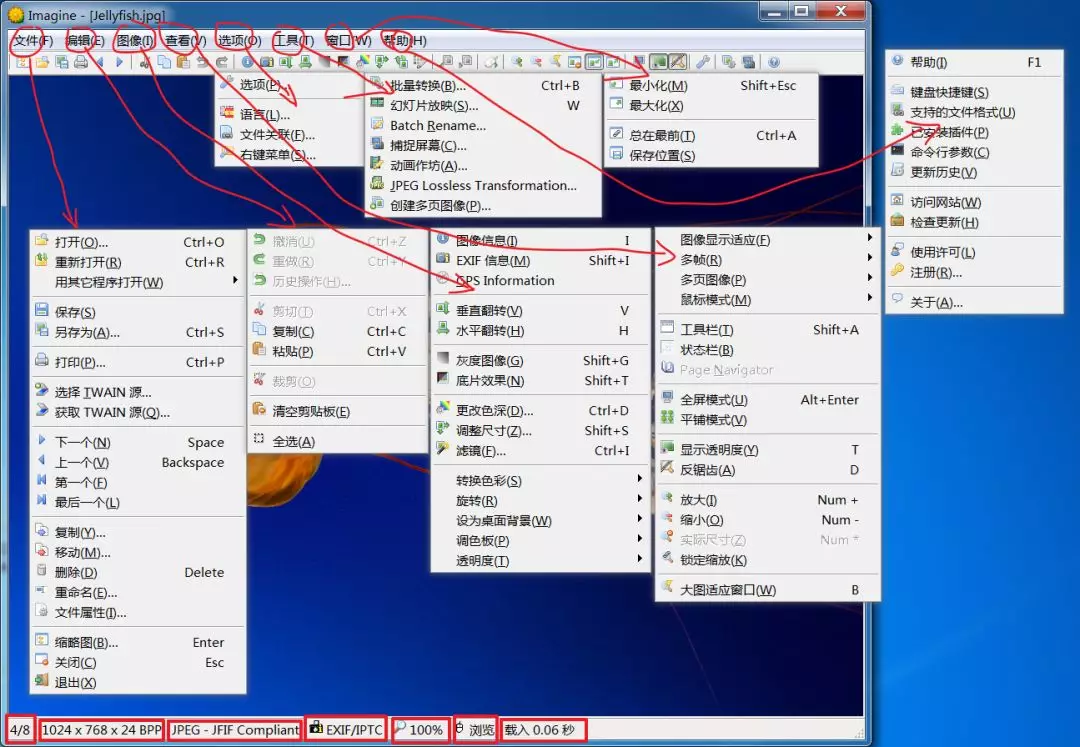
Task: Expand 鼠标模式(M) submenu
Action: [767, 299]
